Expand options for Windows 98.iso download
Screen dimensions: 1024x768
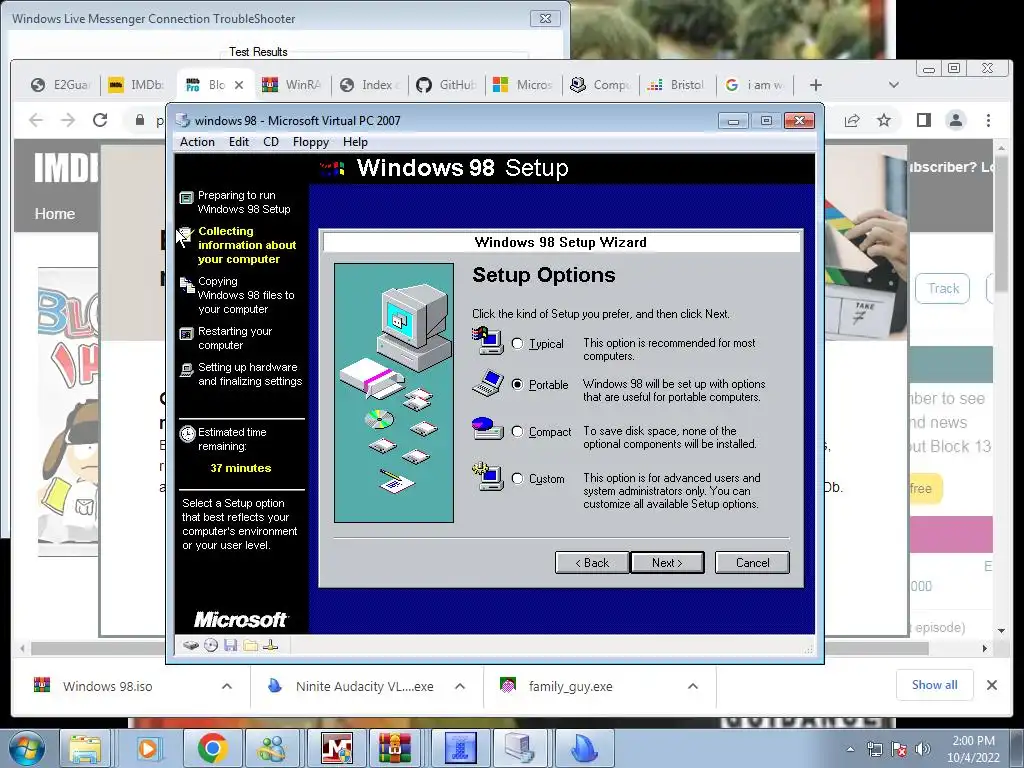tap(227, 686)
